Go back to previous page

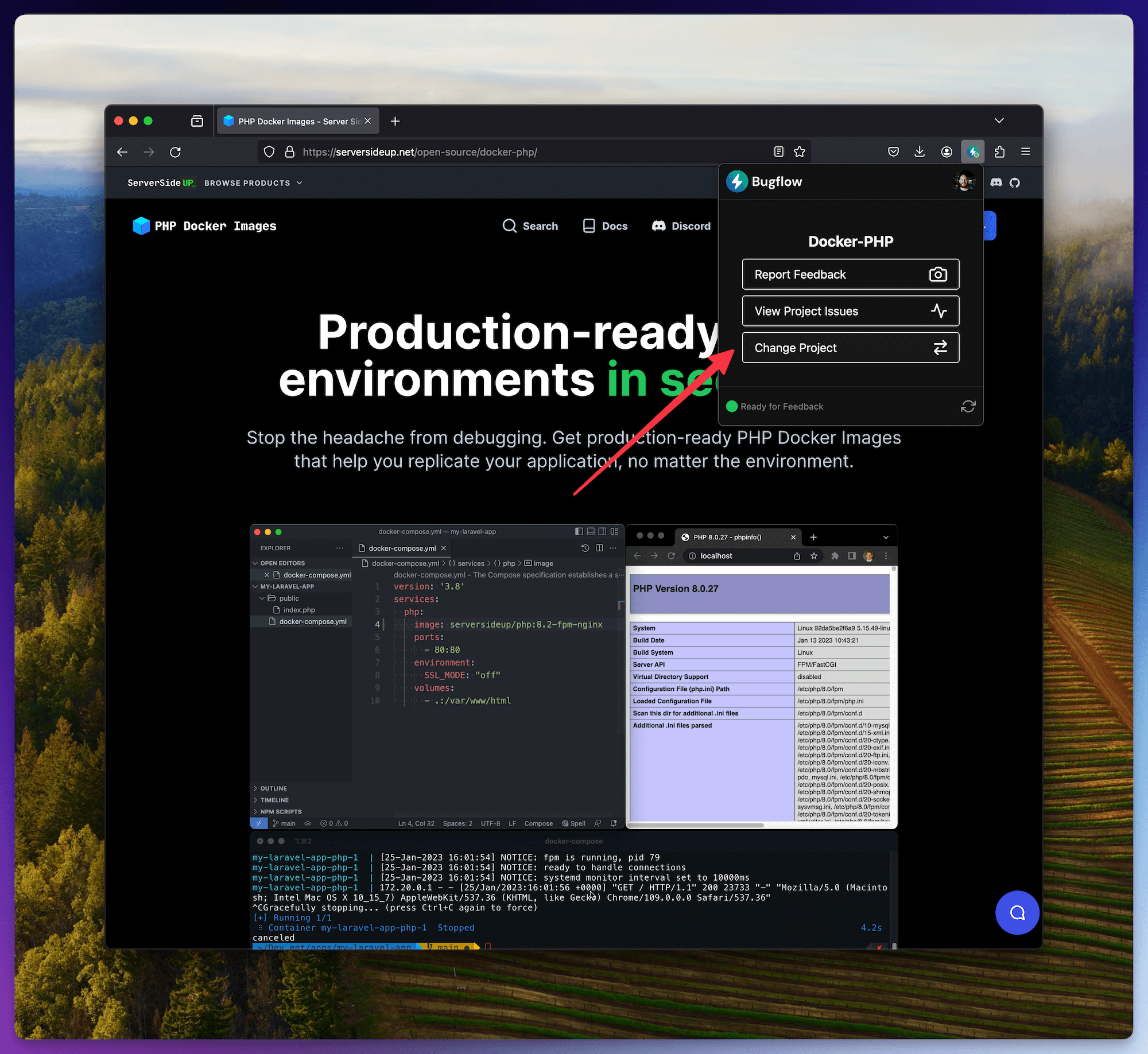point(122,152)
